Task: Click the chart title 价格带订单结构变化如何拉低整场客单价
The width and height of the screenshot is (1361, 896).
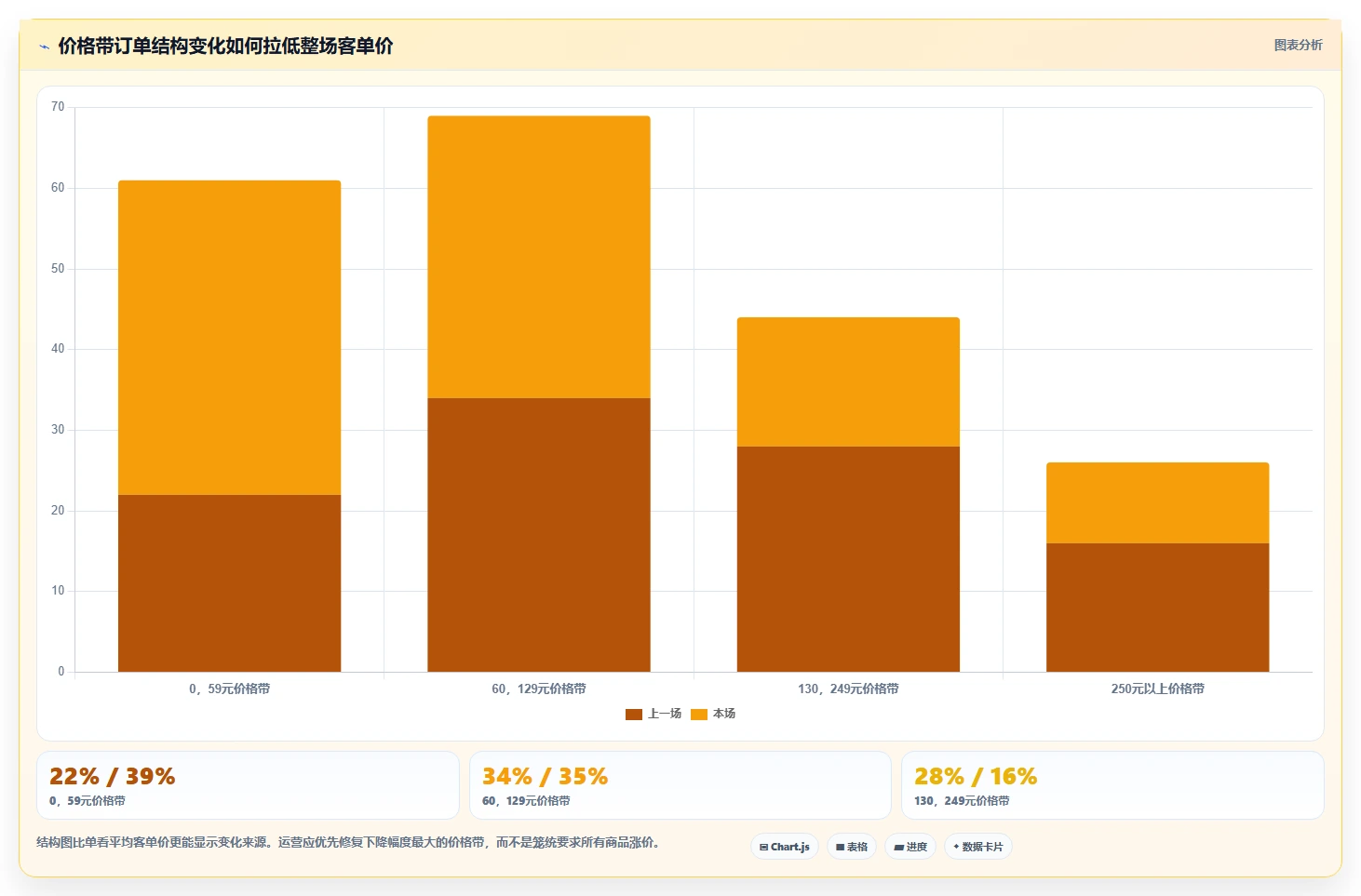Action: click(225, 46)
